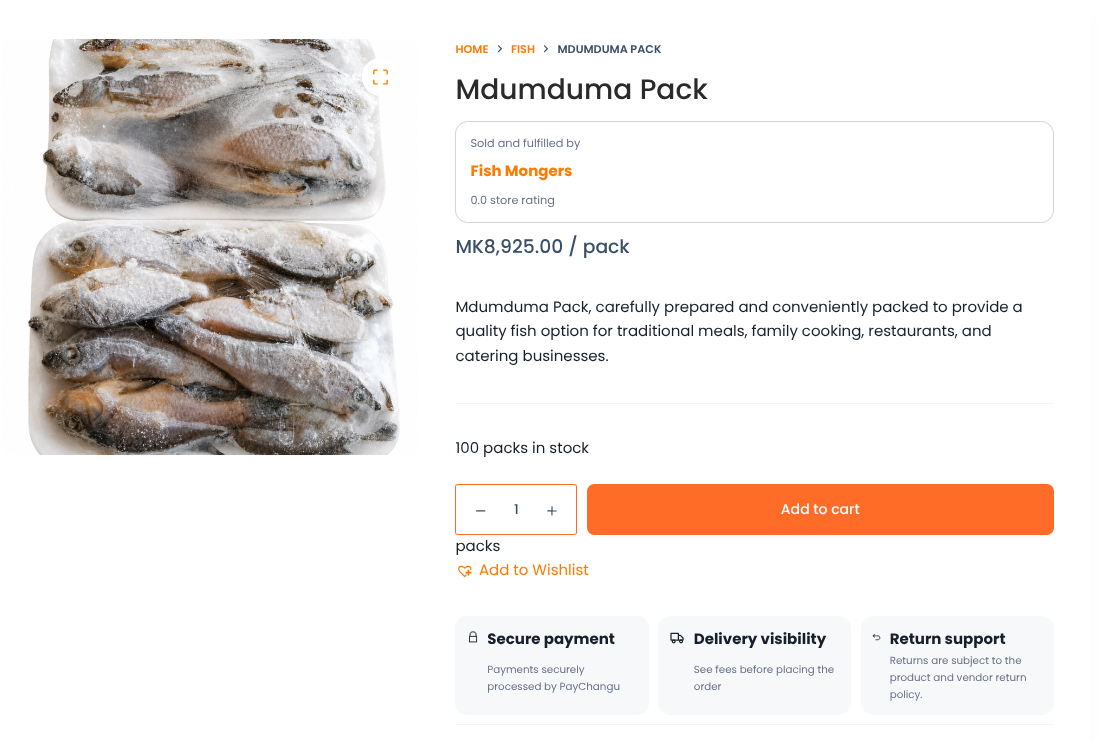Image resolution: width=1118 pixels, height=740 pixels.
Task: Open the Fish Mongers store page
Action: 521,171
